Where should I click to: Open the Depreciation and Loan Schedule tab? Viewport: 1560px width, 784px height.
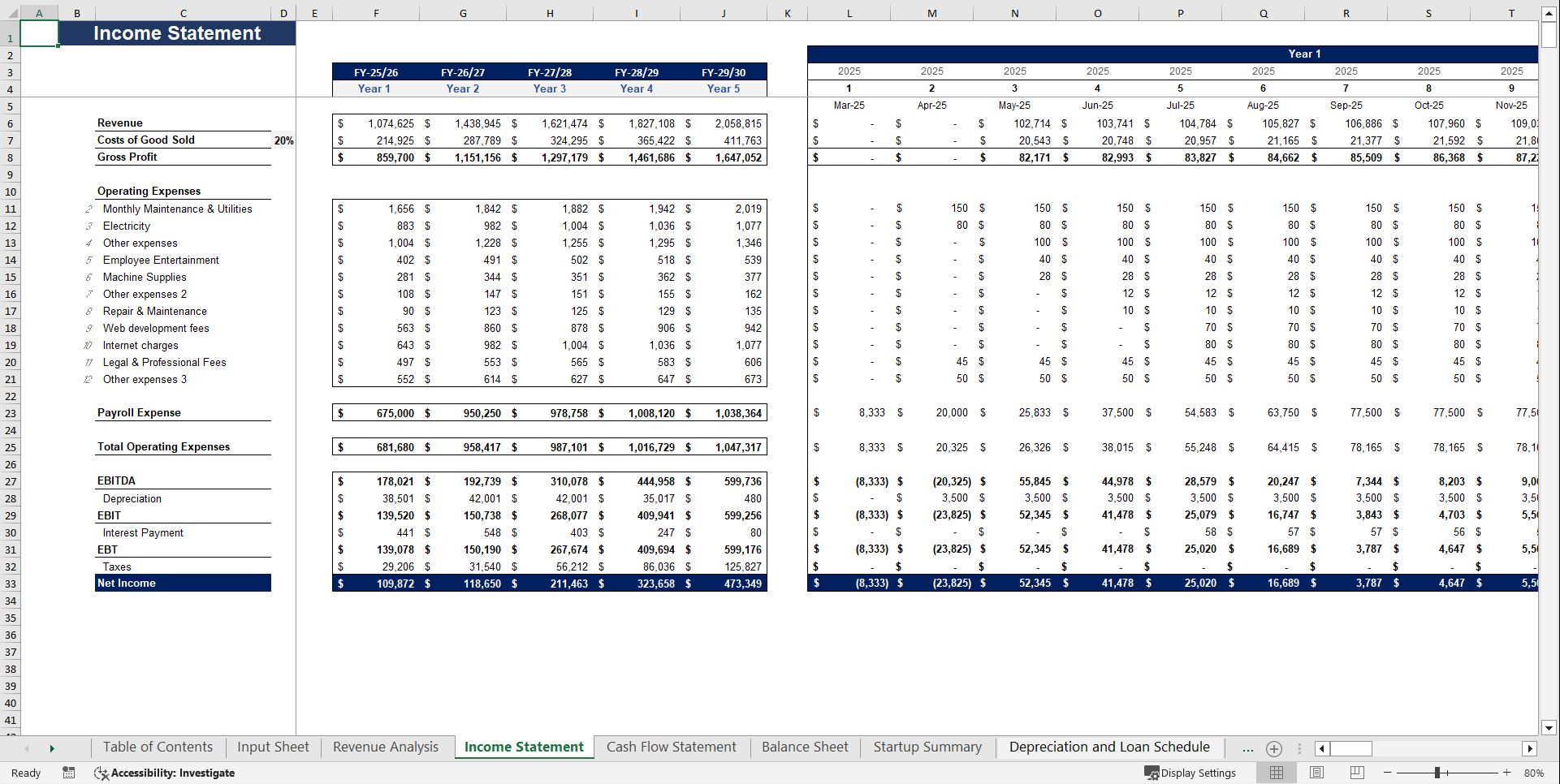(1108, 747)
